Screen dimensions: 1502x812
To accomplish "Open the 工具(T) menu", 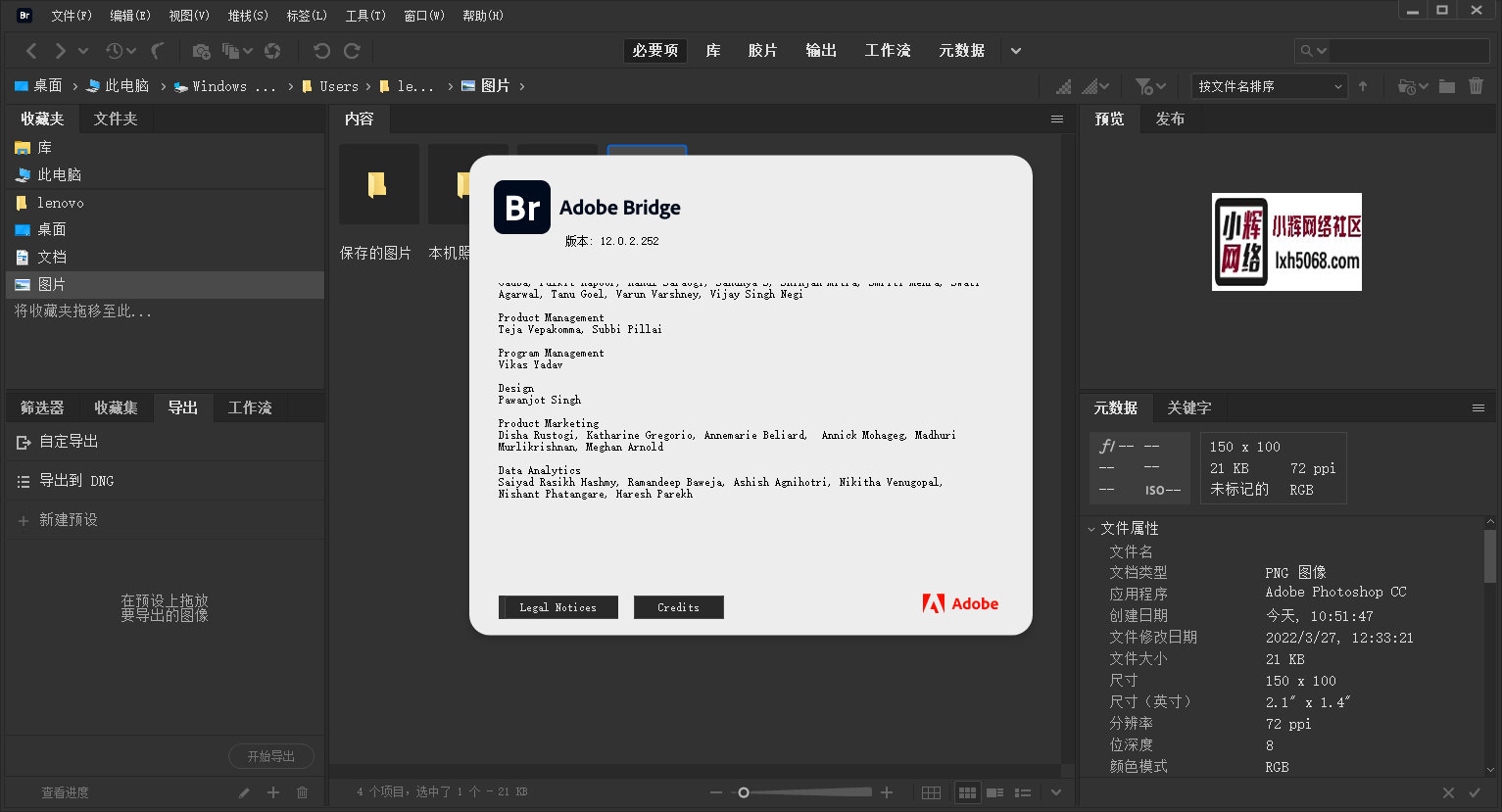I will tap(365, 16).
